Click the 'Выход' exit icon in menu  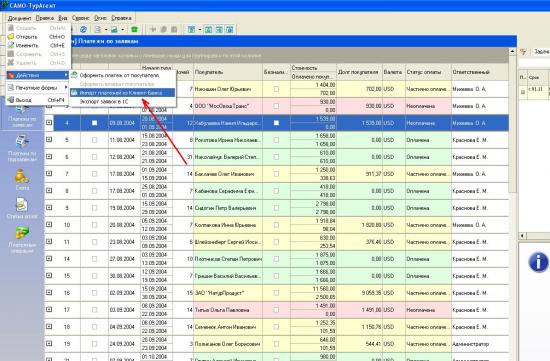point(11,100)
